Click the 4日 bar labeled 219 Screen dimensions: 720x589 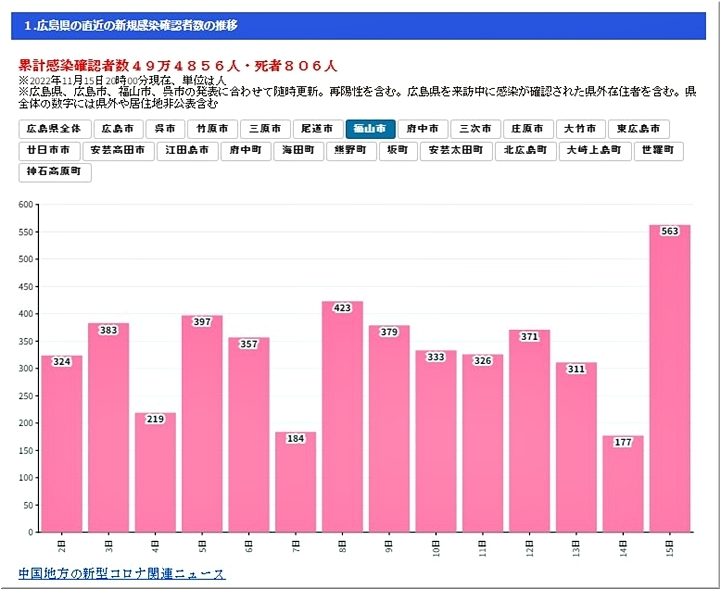[x=155, y=473]
